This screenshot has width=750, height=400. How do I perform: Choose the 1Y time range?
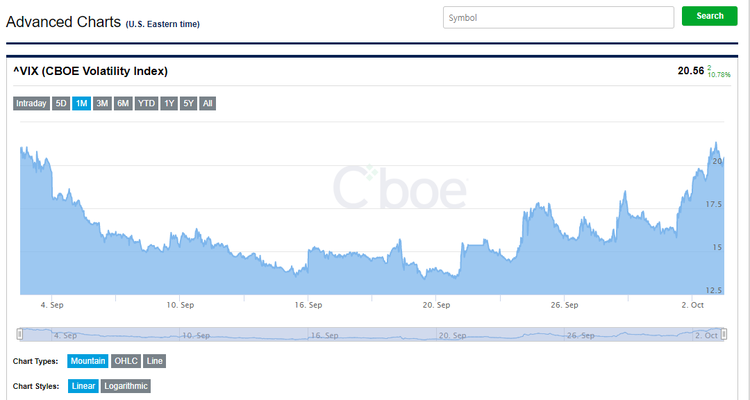(x=169, y=103)
